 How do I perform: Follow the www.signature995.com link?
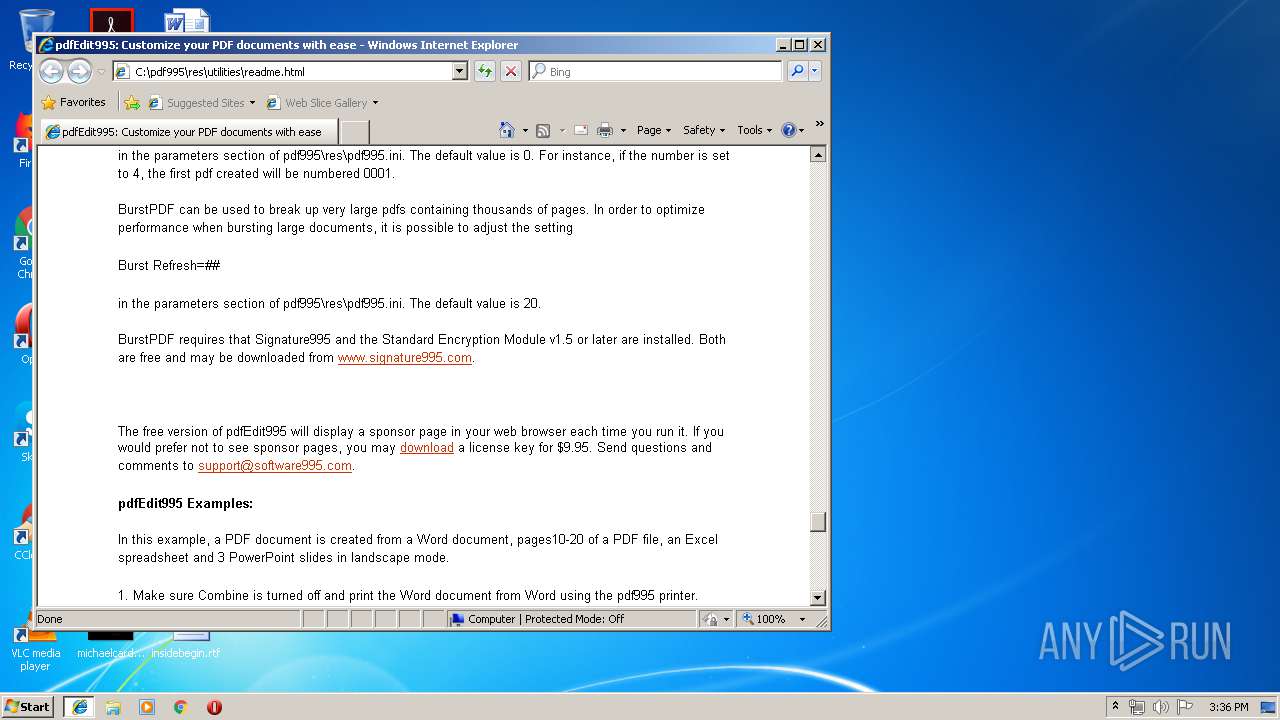(x=405, y=358)
